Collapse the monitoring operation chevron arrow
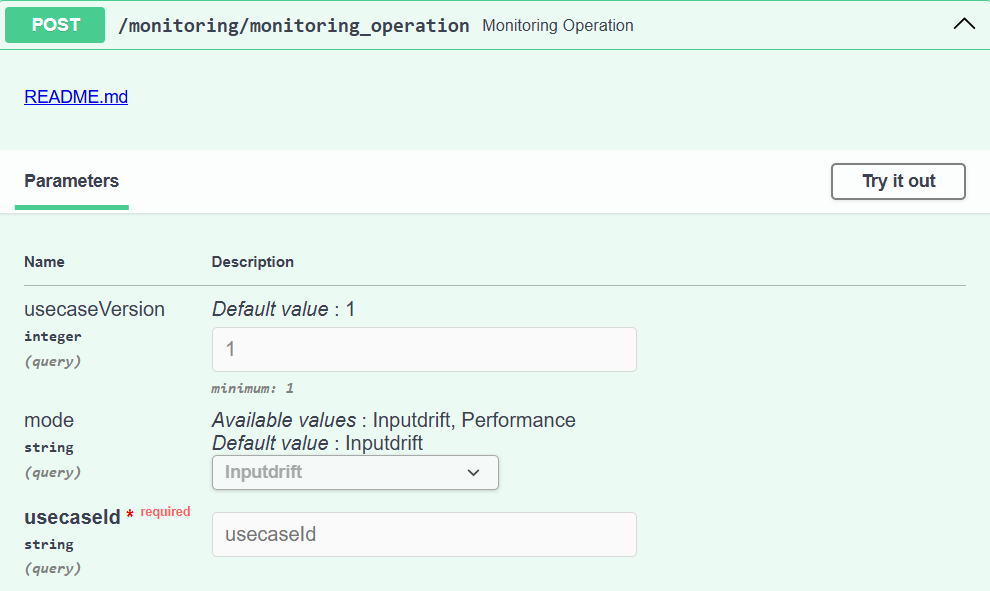Image resolution: width=990 pixels, height=591 pixels. (x=964, y=25)
